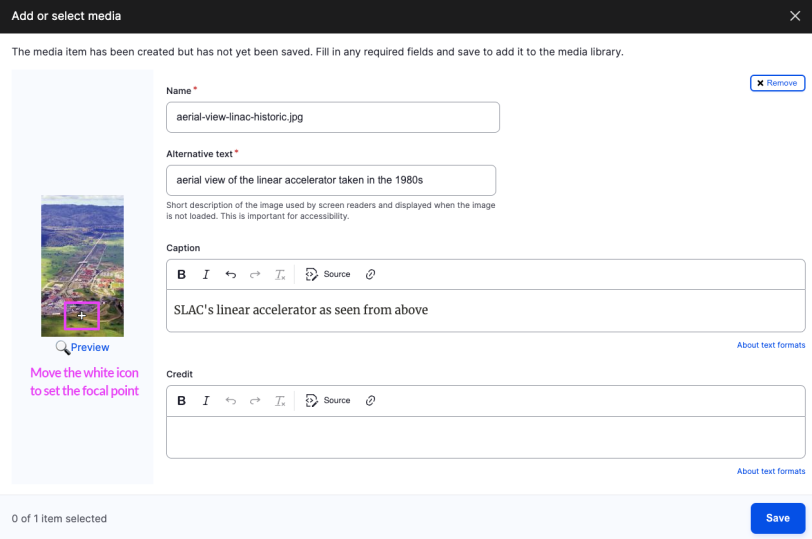Toggle bold in the Caption editor
The width and height of the screenshot is (812, 539).
coord(181,274)
